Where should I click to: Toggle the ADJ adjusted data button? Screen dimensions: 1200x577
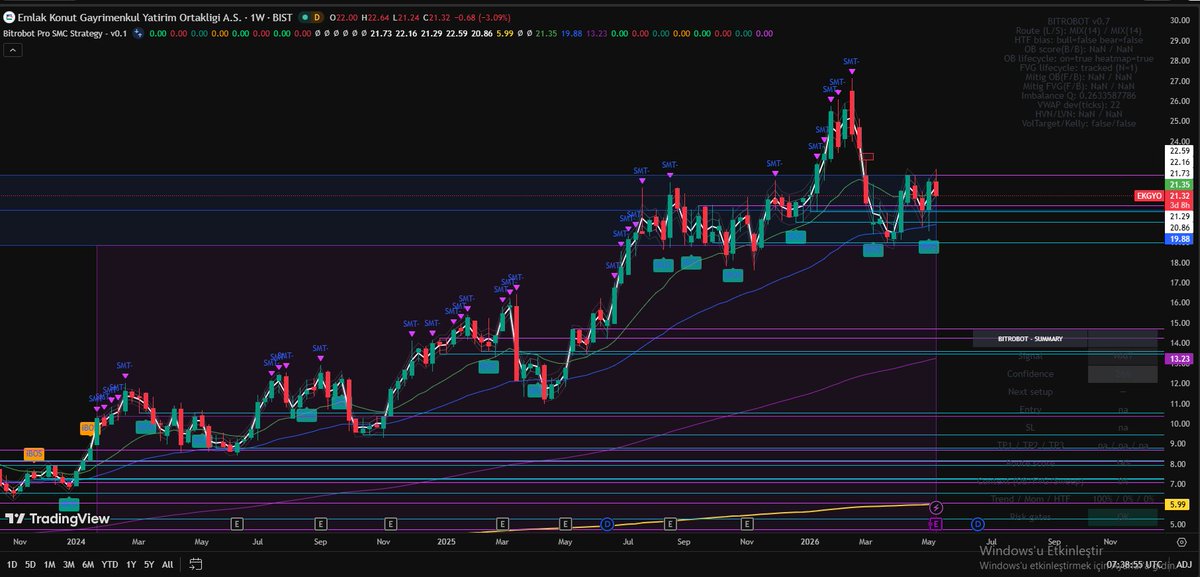pos(1184,565)
